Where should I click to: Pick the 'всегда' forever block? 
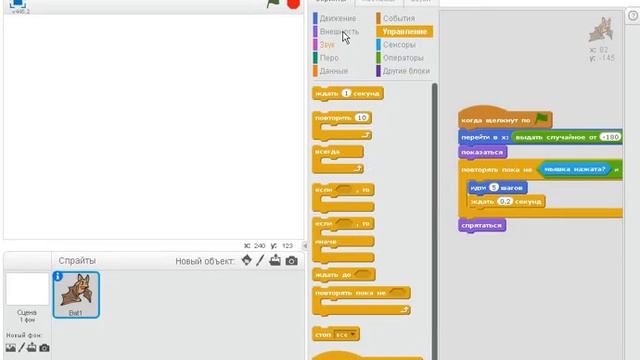pyautogui.click(x=338, y=160)
